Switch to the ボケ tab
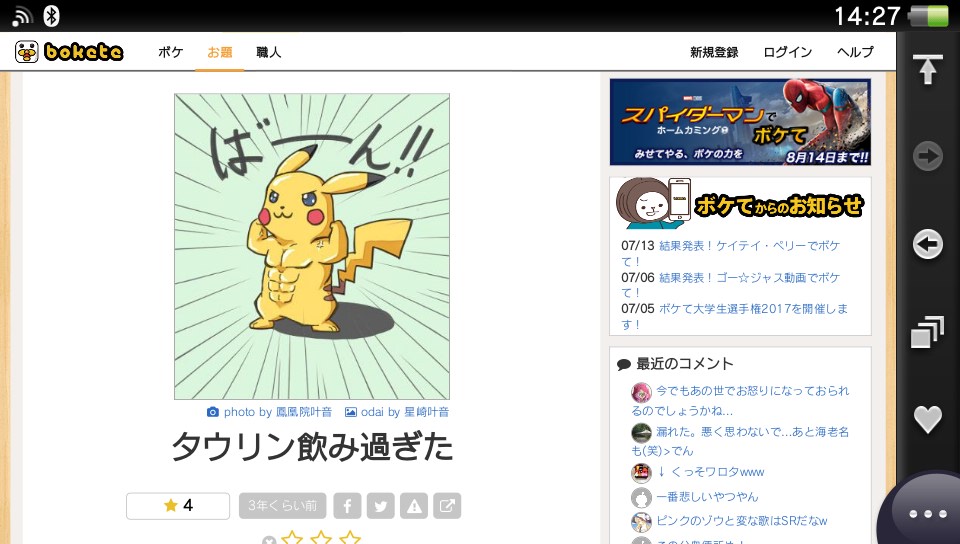Viewport: 960px width, 544px height. [x=170, y=52]
